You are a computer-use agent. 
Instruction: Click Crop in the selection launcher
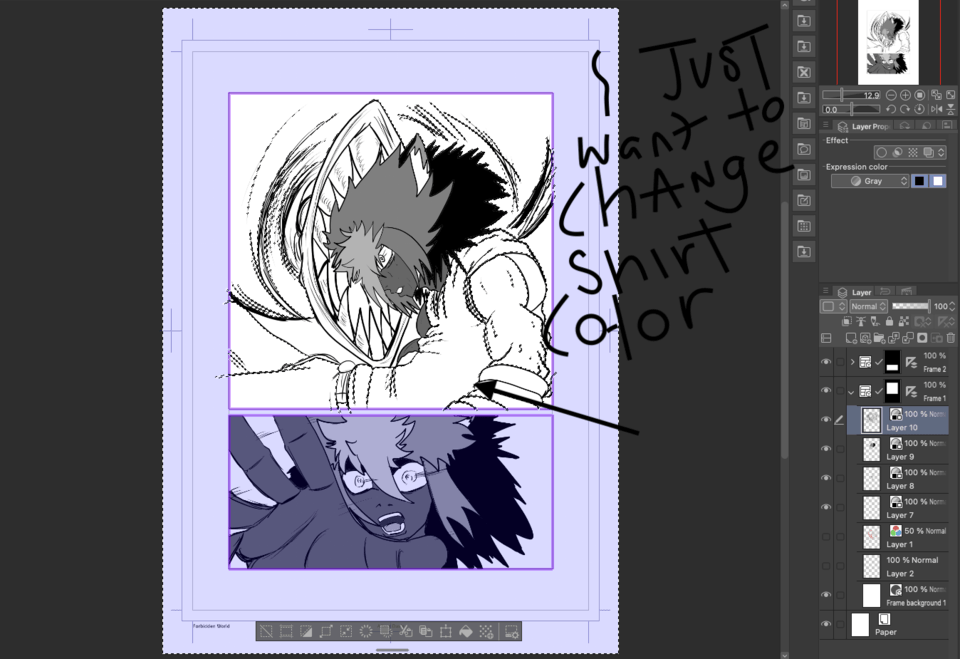click(x=286, y=631)
